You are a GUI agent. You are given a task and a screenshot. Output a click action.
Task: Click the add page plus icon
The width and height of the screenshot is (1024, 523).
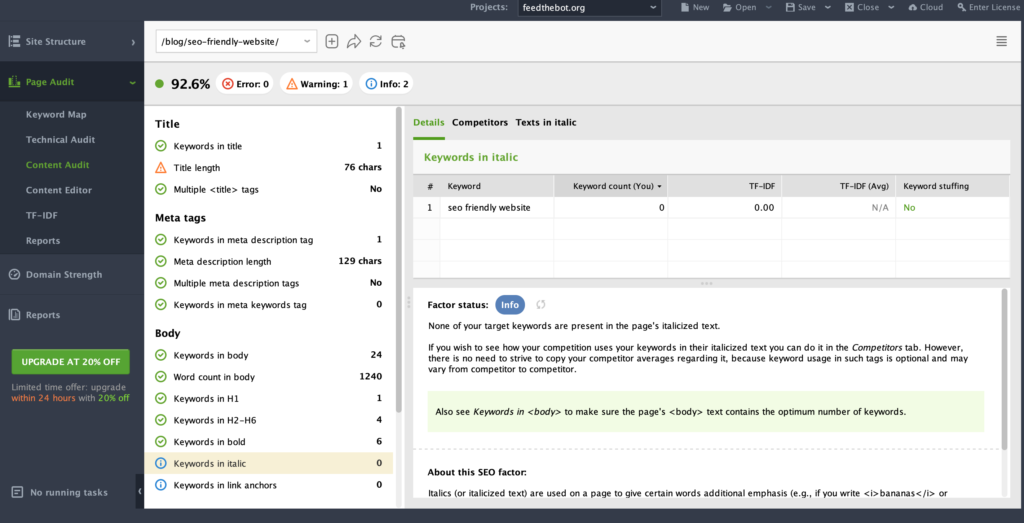[x=332, y=41]
